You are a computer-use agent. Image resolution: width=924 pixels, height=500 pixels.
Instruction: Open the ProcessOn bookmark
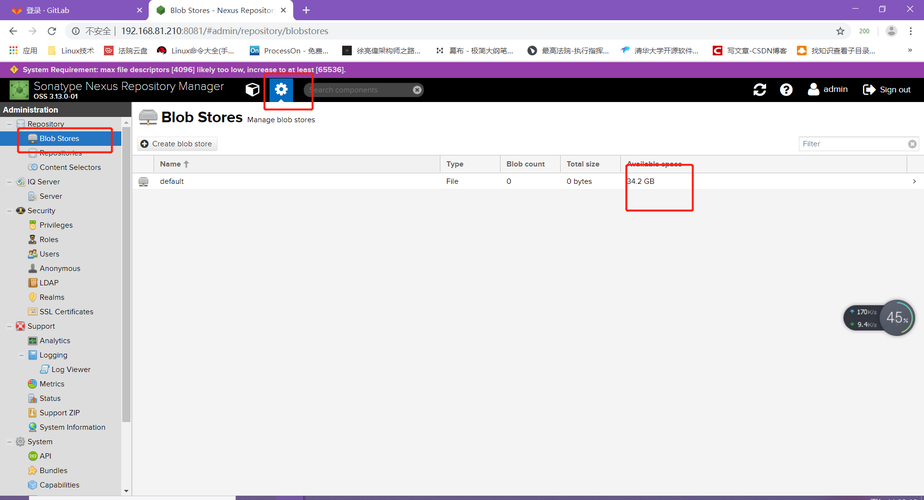[x=289, y=51]
